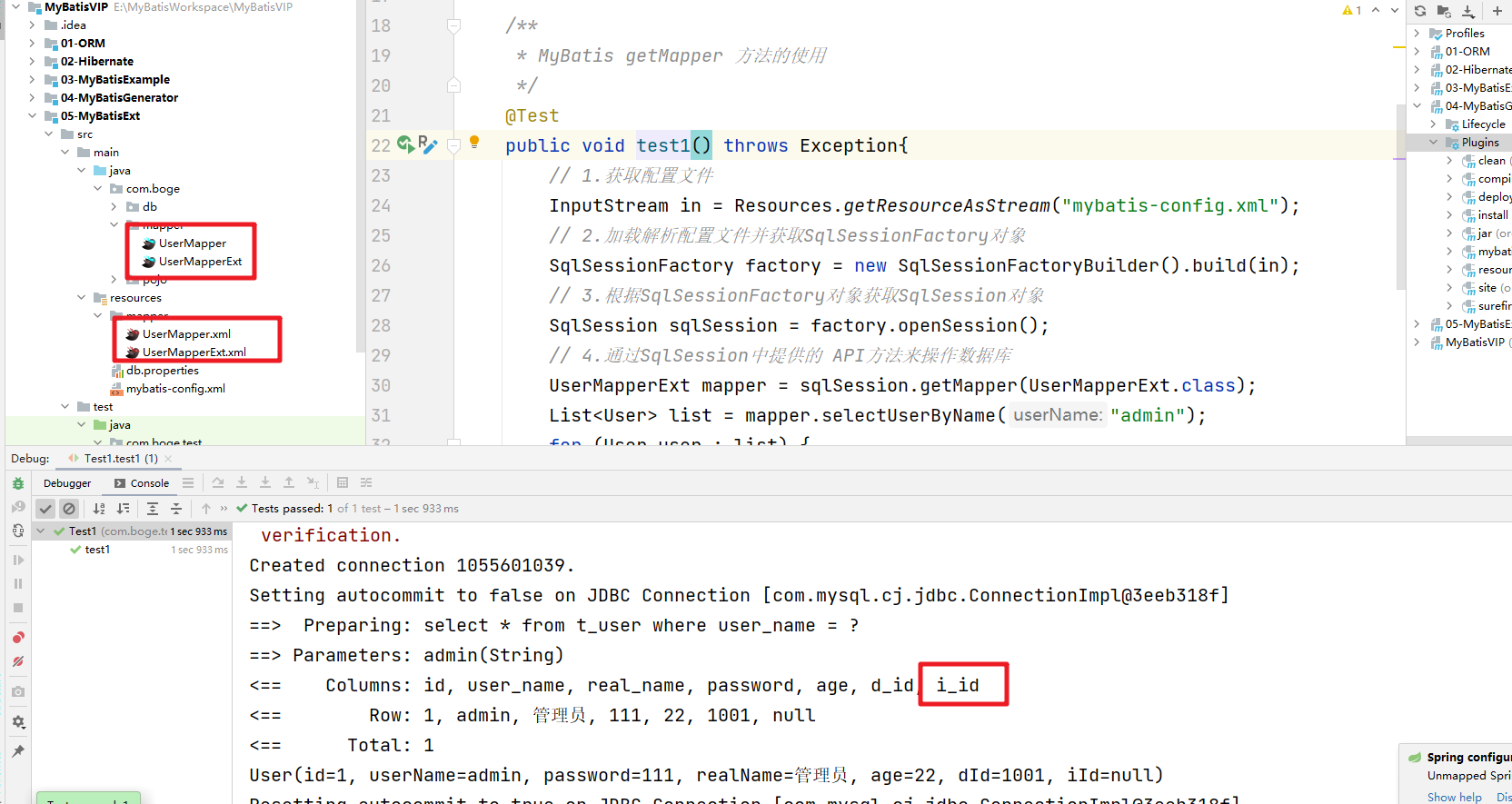The height and width of the screenshot is (804, 1512).
Task: Click camera thread dump icon
Action: [18, 692]
